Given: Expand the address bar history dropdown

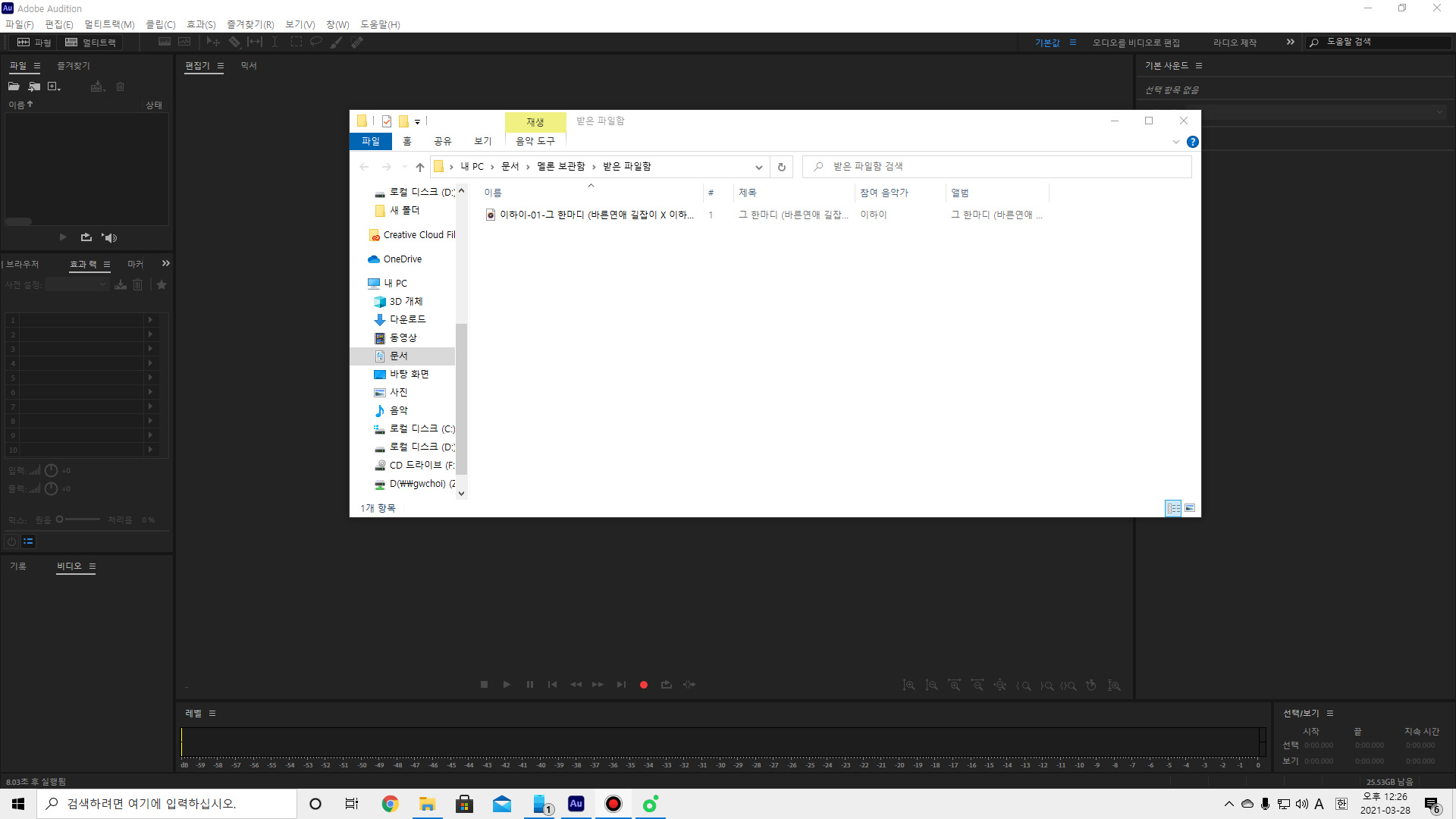Looking at the screenshot, I should (x=758, y=167).
